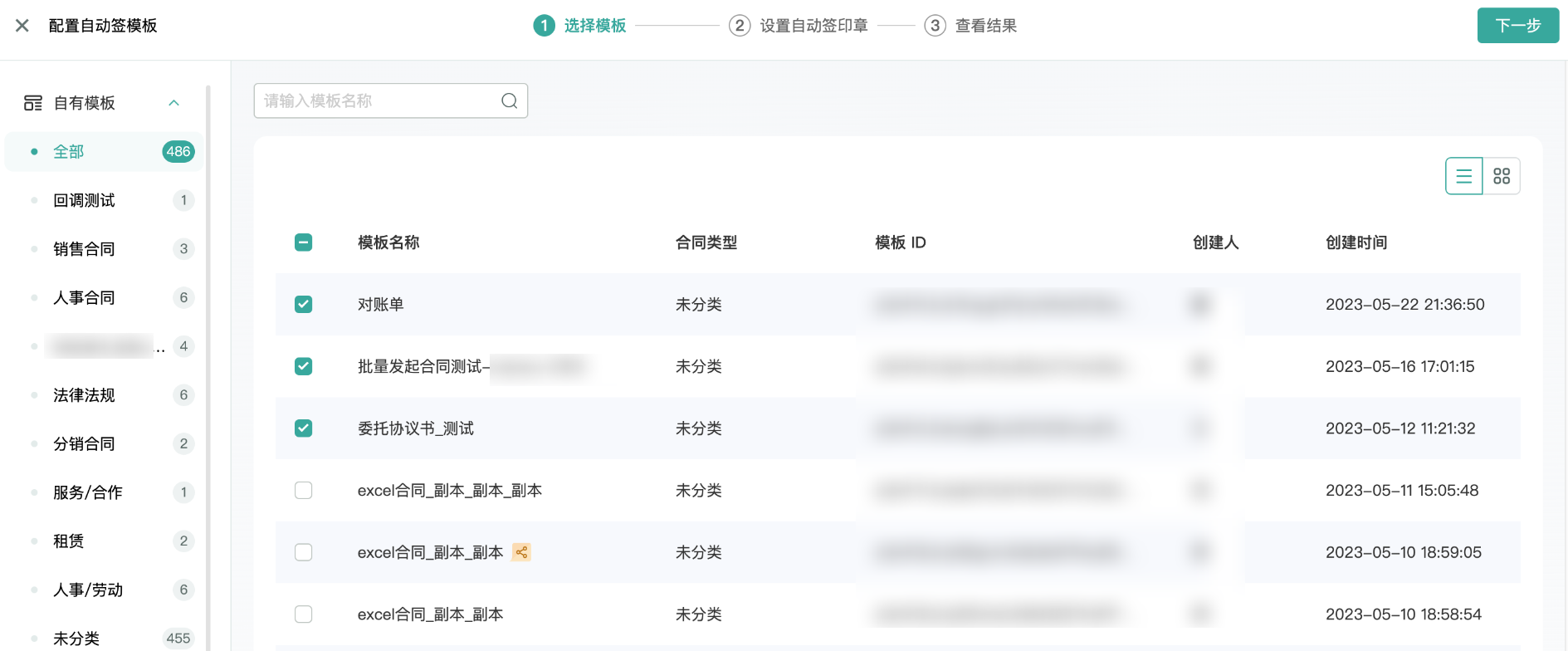Check the 18:58:54 excel合同_副本_副本 row checkbox
The height and width of the screenshot is (651, 1568).
pyautogui.click(x=304, y=614)
